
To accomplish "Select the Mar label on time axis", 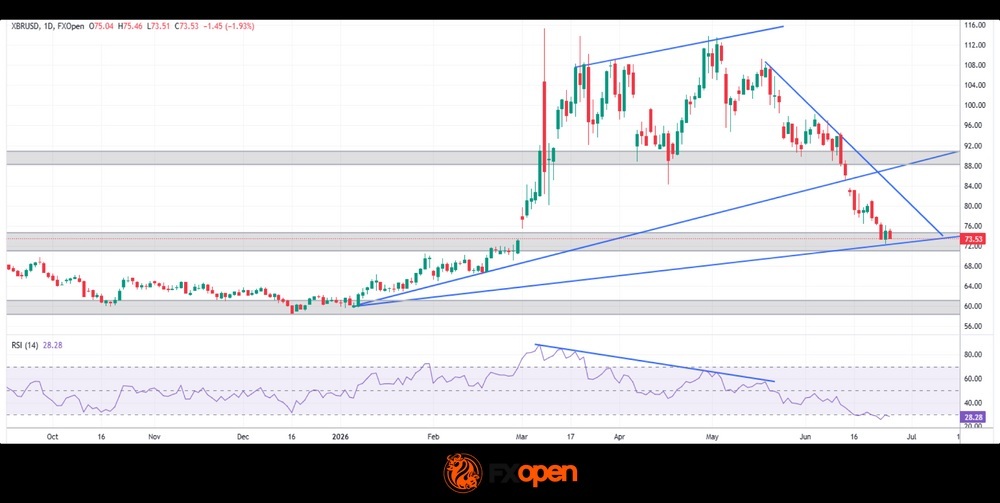I will [521, 437].
